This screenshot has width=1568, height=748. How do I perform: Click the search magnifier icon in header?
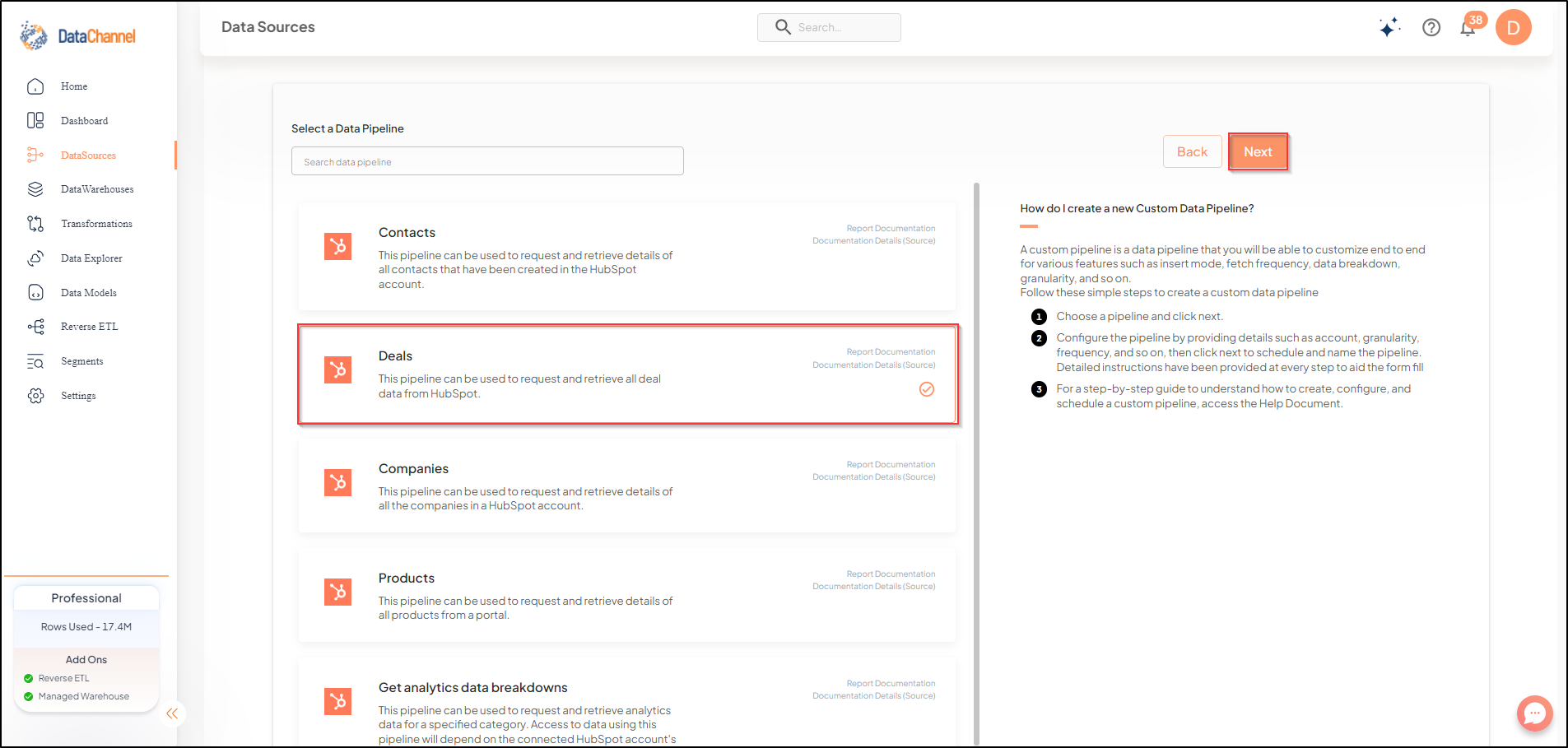point(783,27)
